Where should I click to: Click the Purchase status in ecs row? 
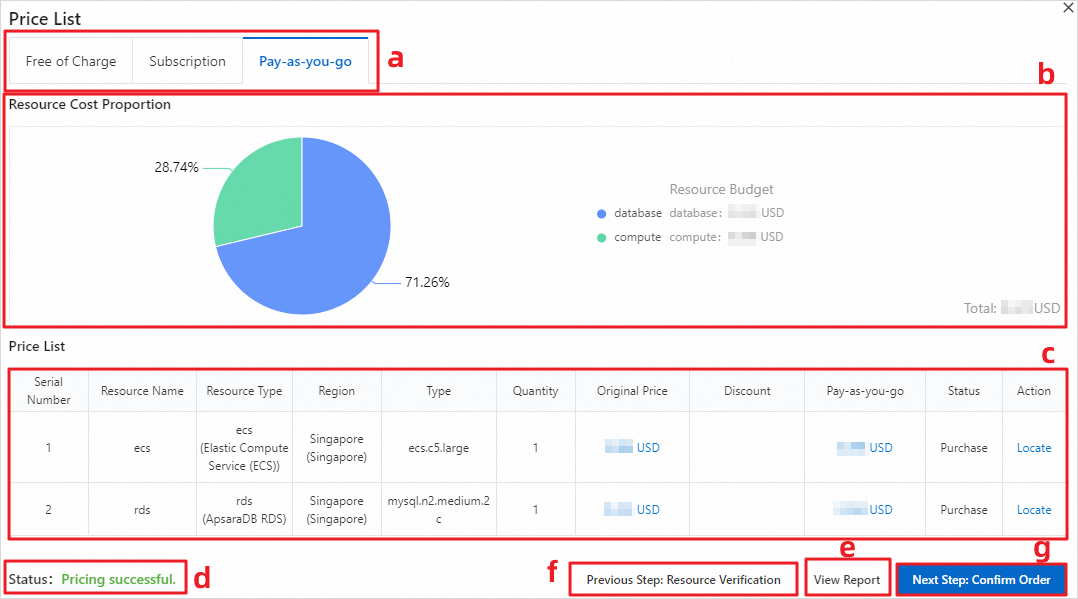pos(963,448)
